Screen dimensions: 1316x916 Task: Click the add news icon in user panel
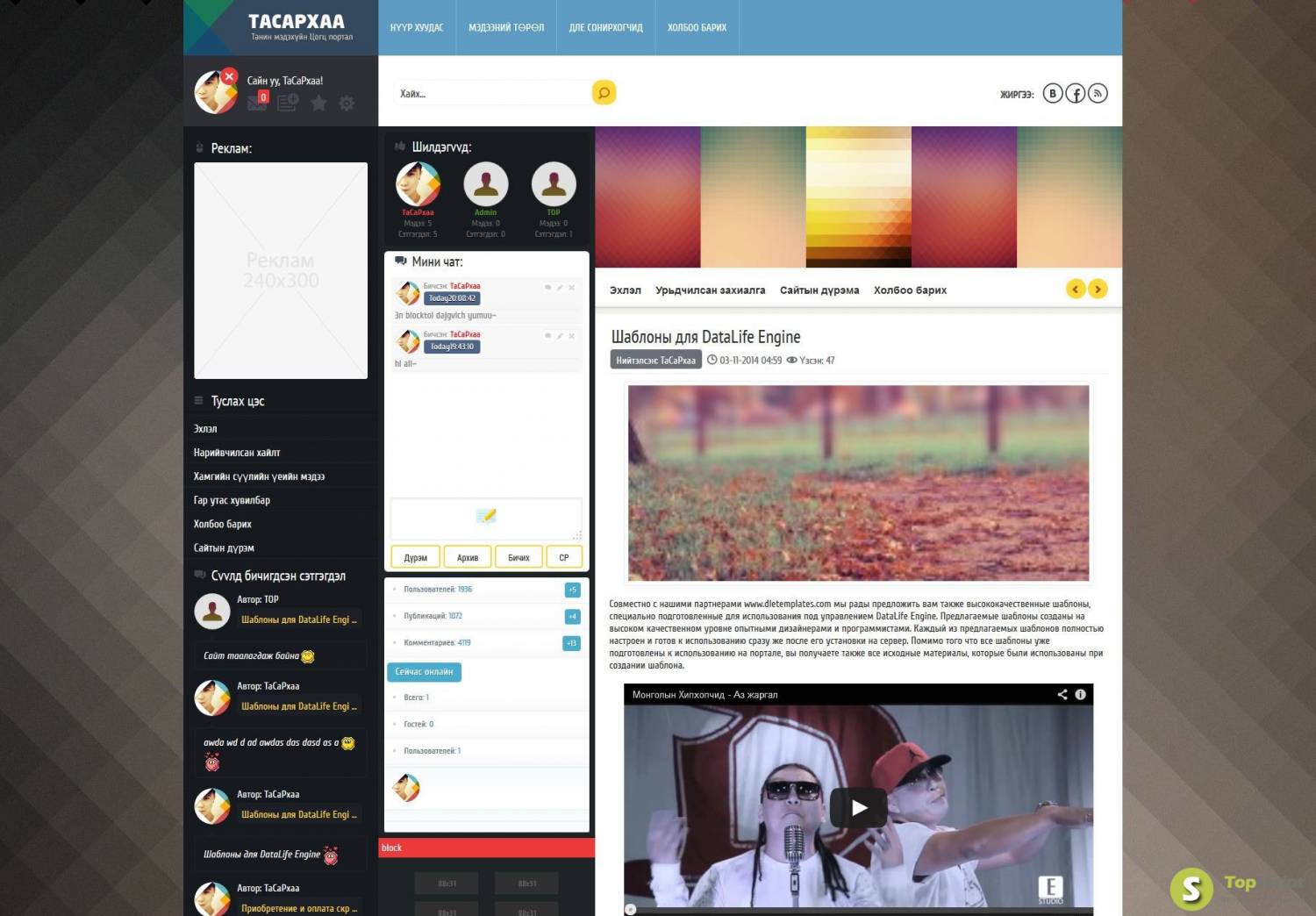288,103
